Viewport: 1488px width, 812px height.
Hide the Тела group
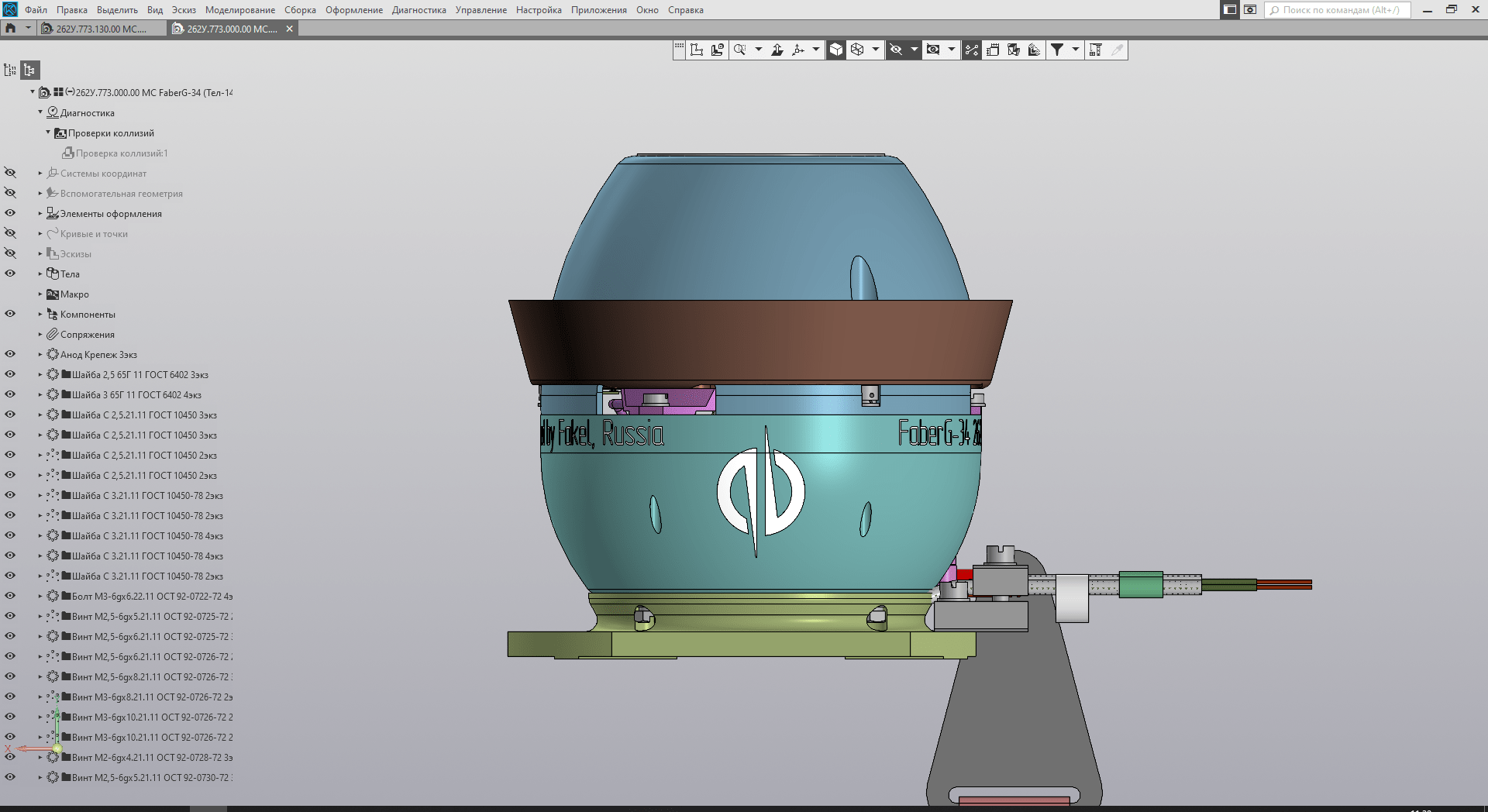[x=10, y=274]
